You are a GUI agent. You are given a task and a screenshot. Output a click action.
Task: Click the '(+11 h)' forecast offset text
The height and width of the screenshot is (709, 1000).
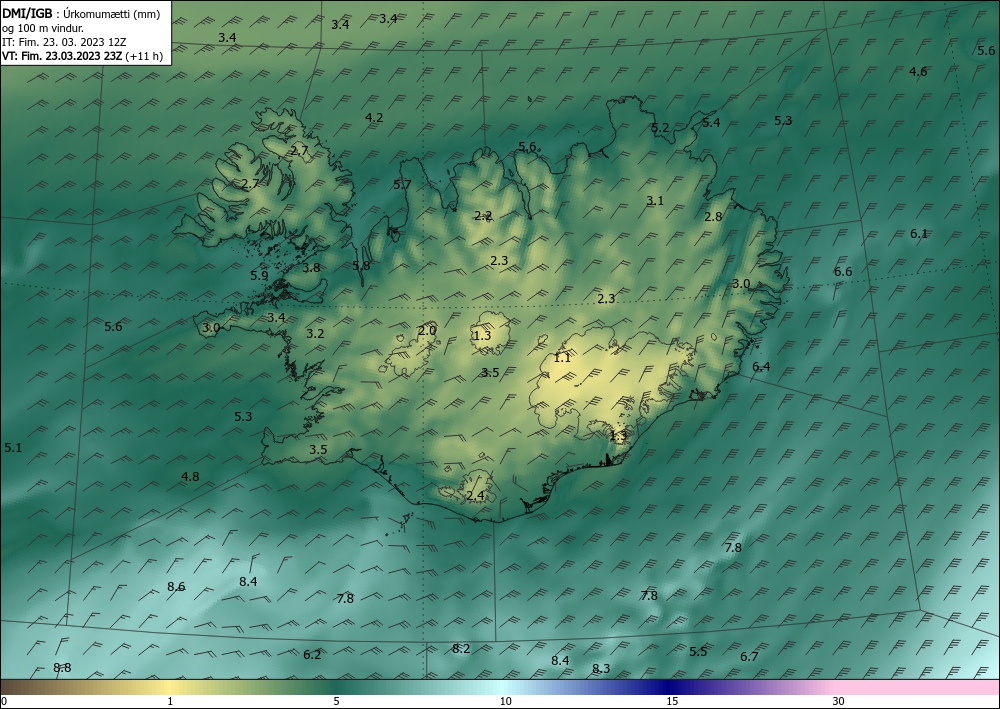(144, 56)
